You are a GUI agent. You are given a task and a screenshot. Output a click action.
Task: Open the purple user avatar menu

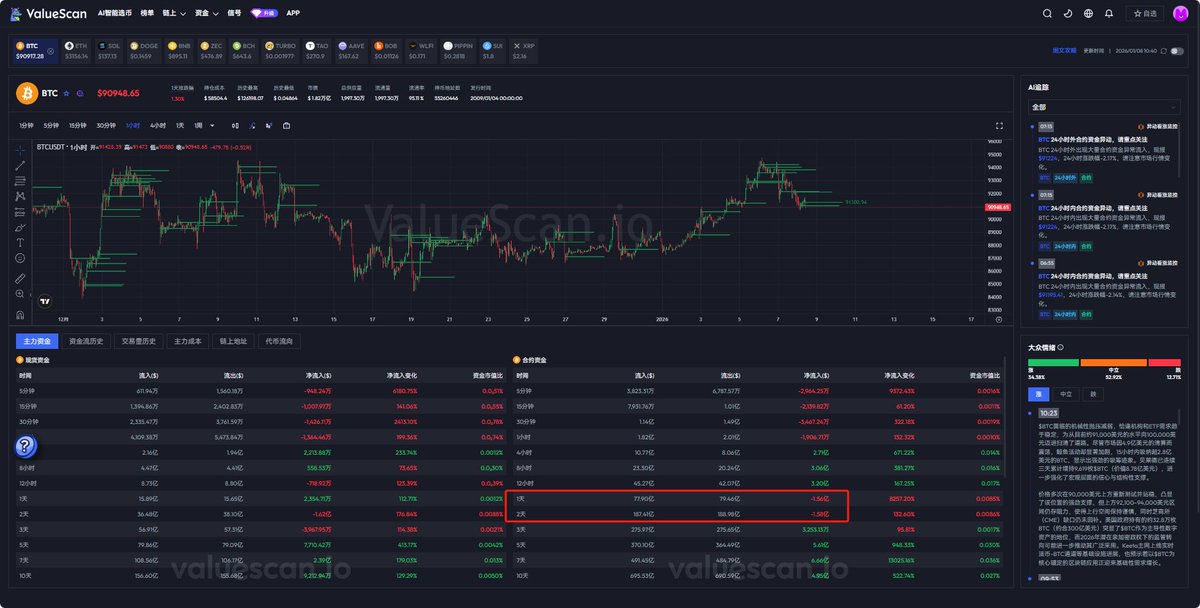pyautogui.click(x=1180, y=13)
